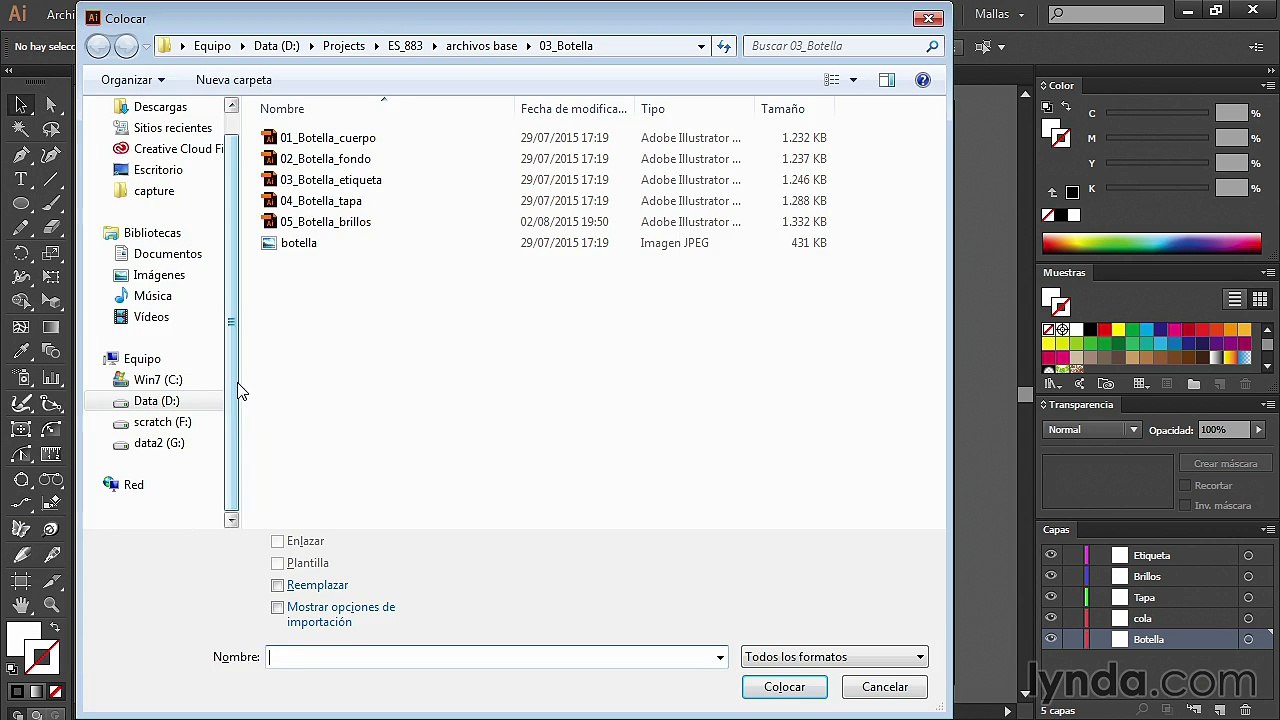Screen dimensions: 1280x720
Task: Select the Paintbrush tool
Action: tap(52, 204)
